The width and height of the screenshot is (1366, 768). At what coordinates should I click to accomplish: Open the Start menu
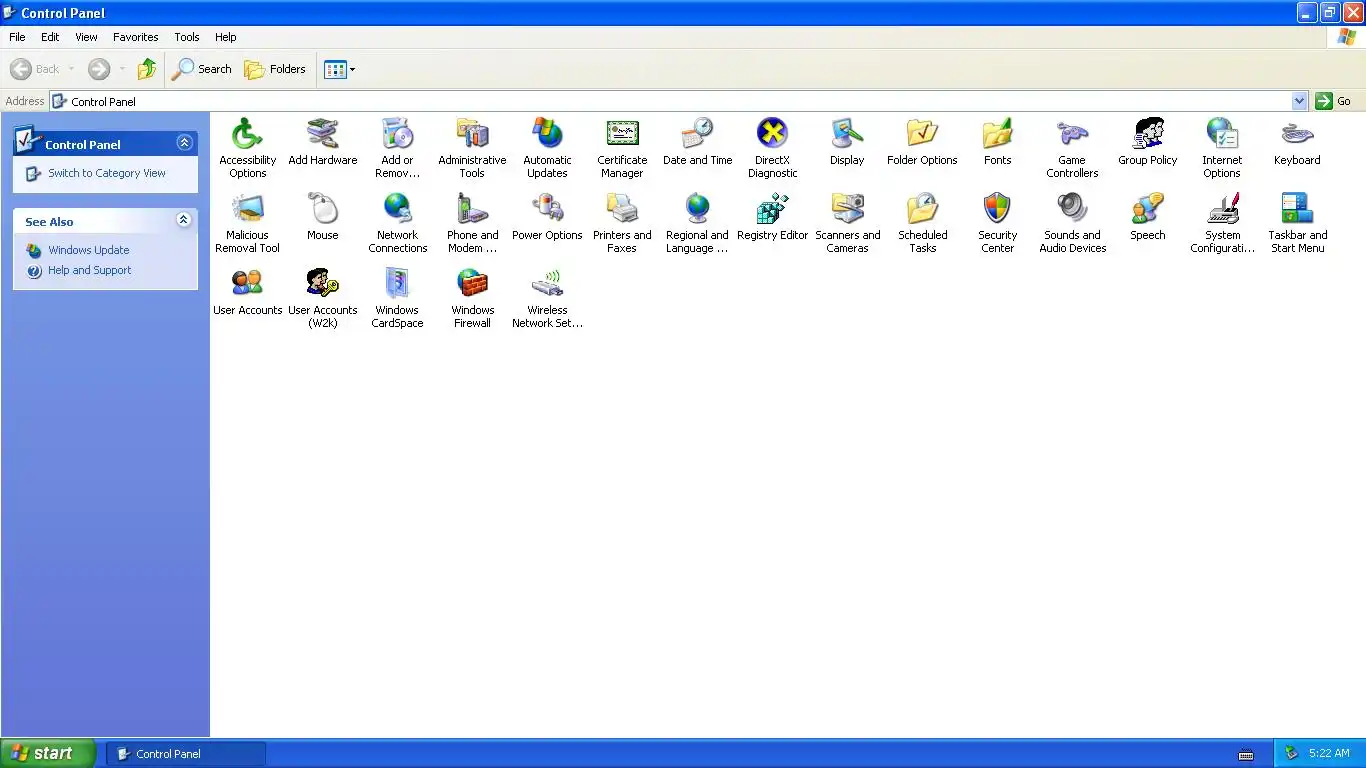point(48,753)
